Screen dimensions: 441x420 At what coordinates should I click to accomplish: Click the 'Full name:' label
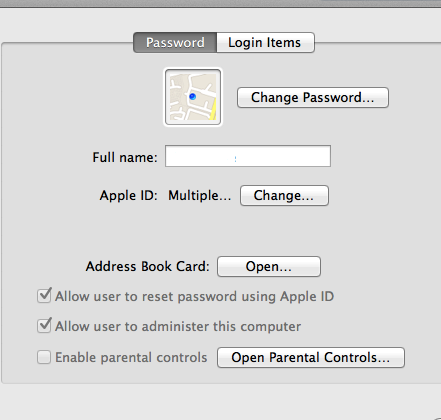(125, 157)
